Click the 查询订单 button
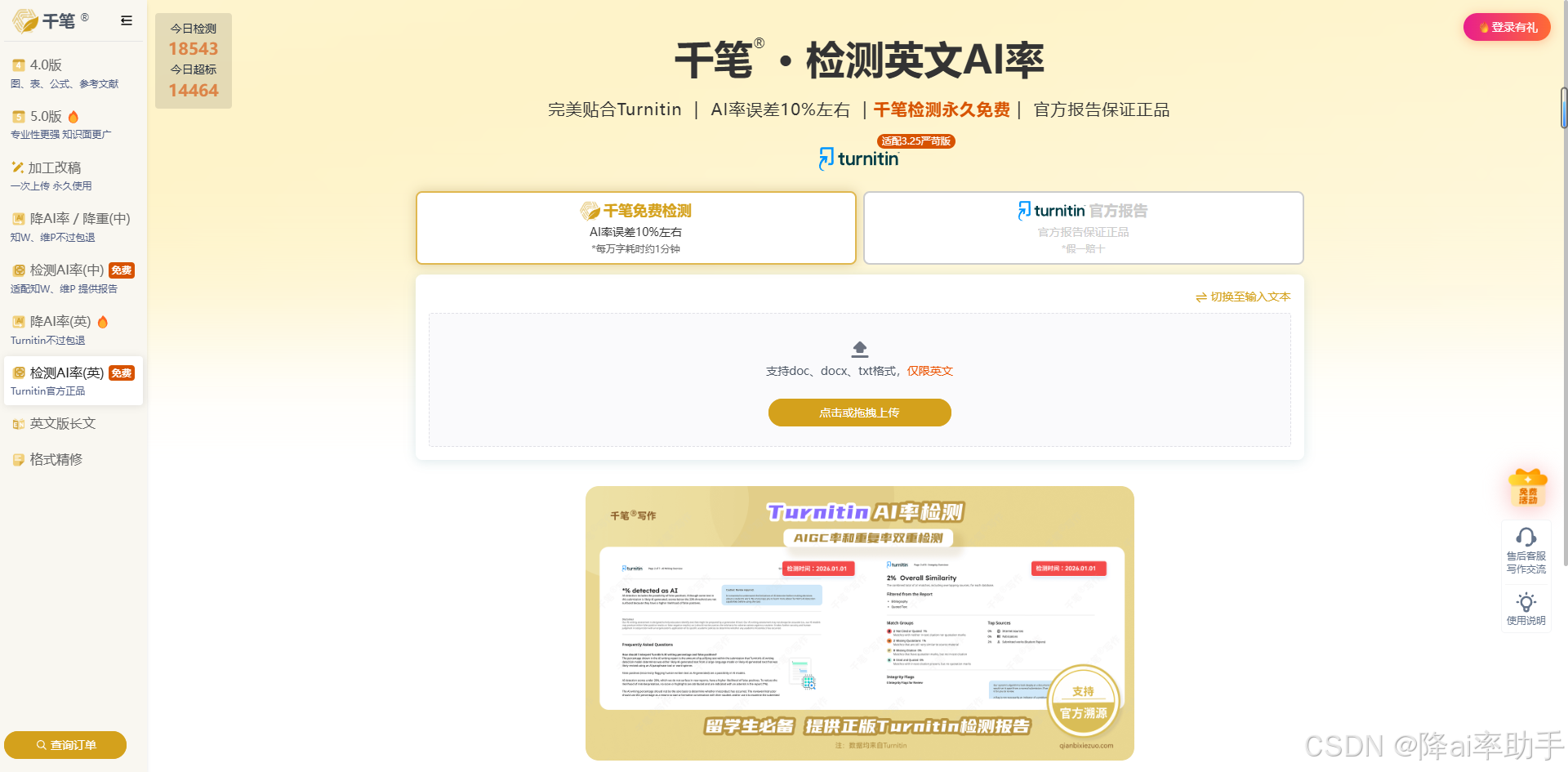 [65, 745]
